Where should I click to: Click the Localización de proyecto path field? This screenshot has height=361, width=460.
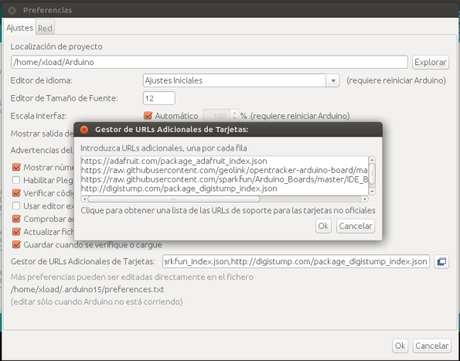pyautogui.click(x=209, y=62)
